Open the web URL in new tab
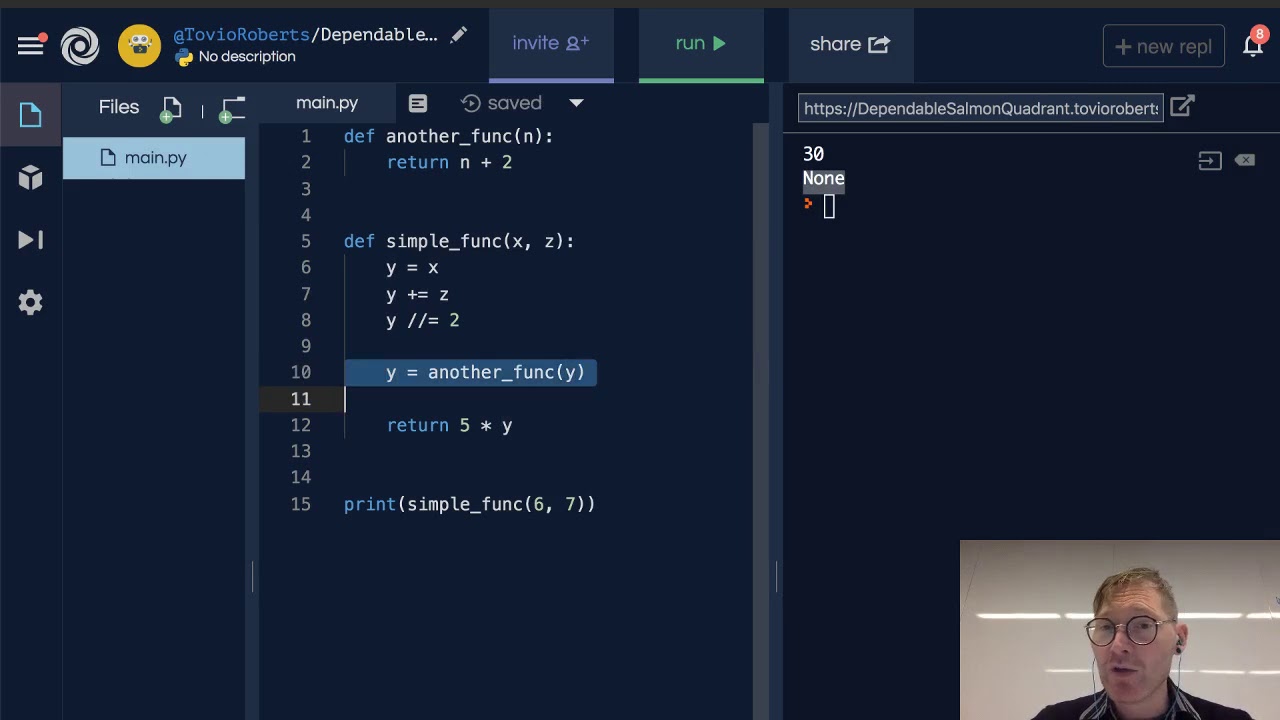 tap(1182, 106)
